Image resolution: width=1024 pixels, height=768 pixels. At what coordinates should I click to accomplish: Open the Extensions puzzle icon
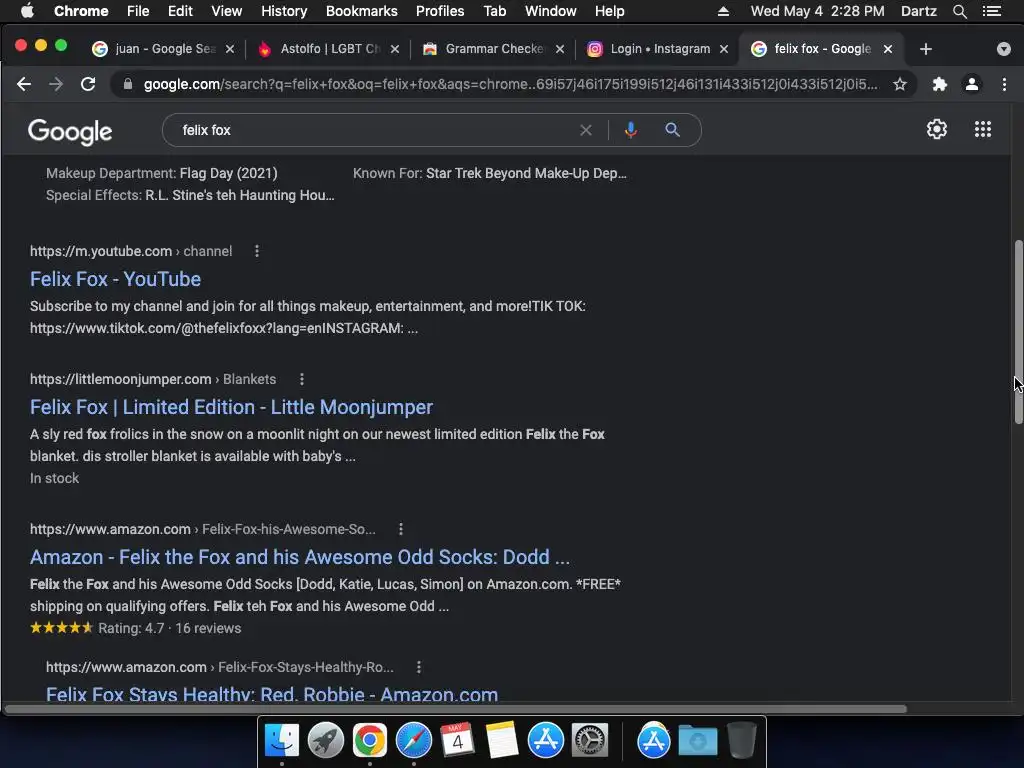940,84
